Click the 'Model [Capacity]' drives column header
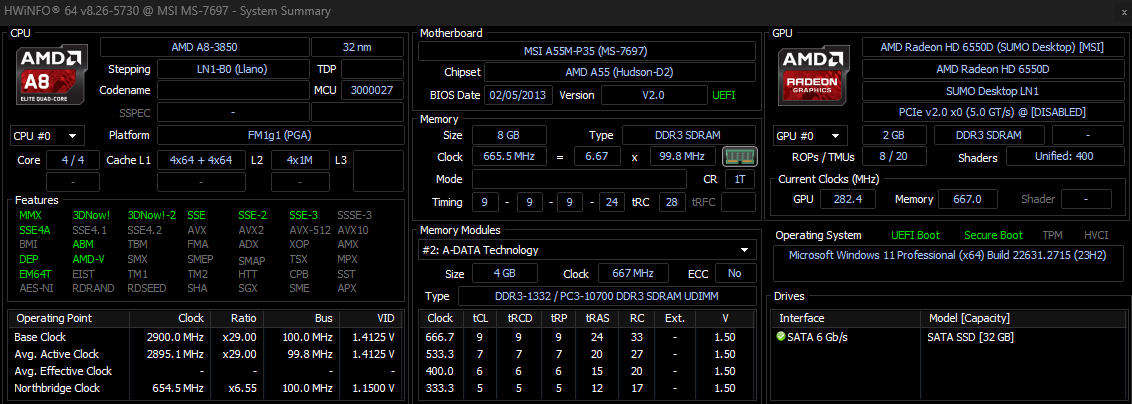The height and width of the screenshot is (404, 1132). (x=968, y=318)
